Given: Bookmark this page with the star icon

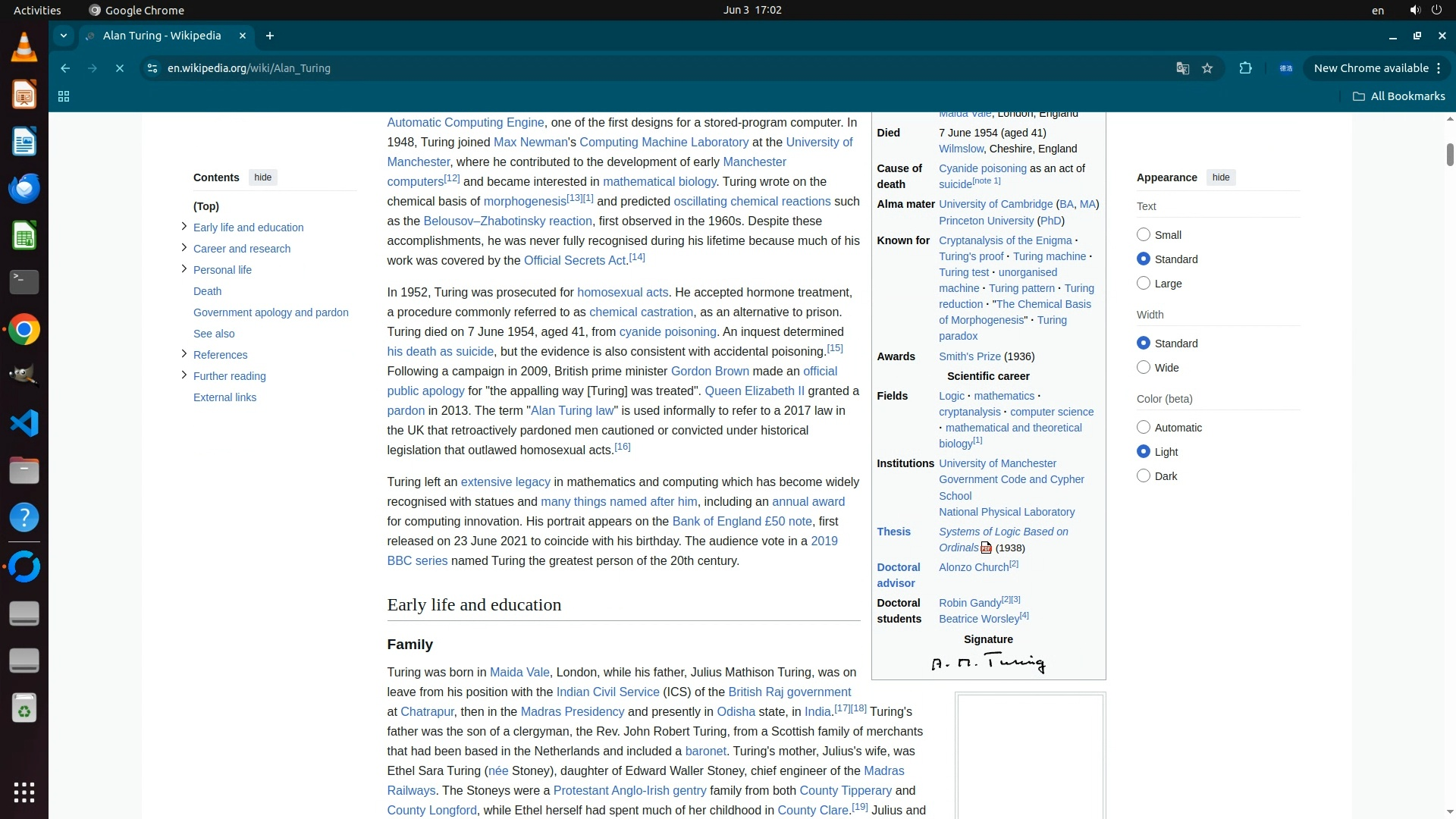Looking at the screenshot, I should tap(1207, 68).
